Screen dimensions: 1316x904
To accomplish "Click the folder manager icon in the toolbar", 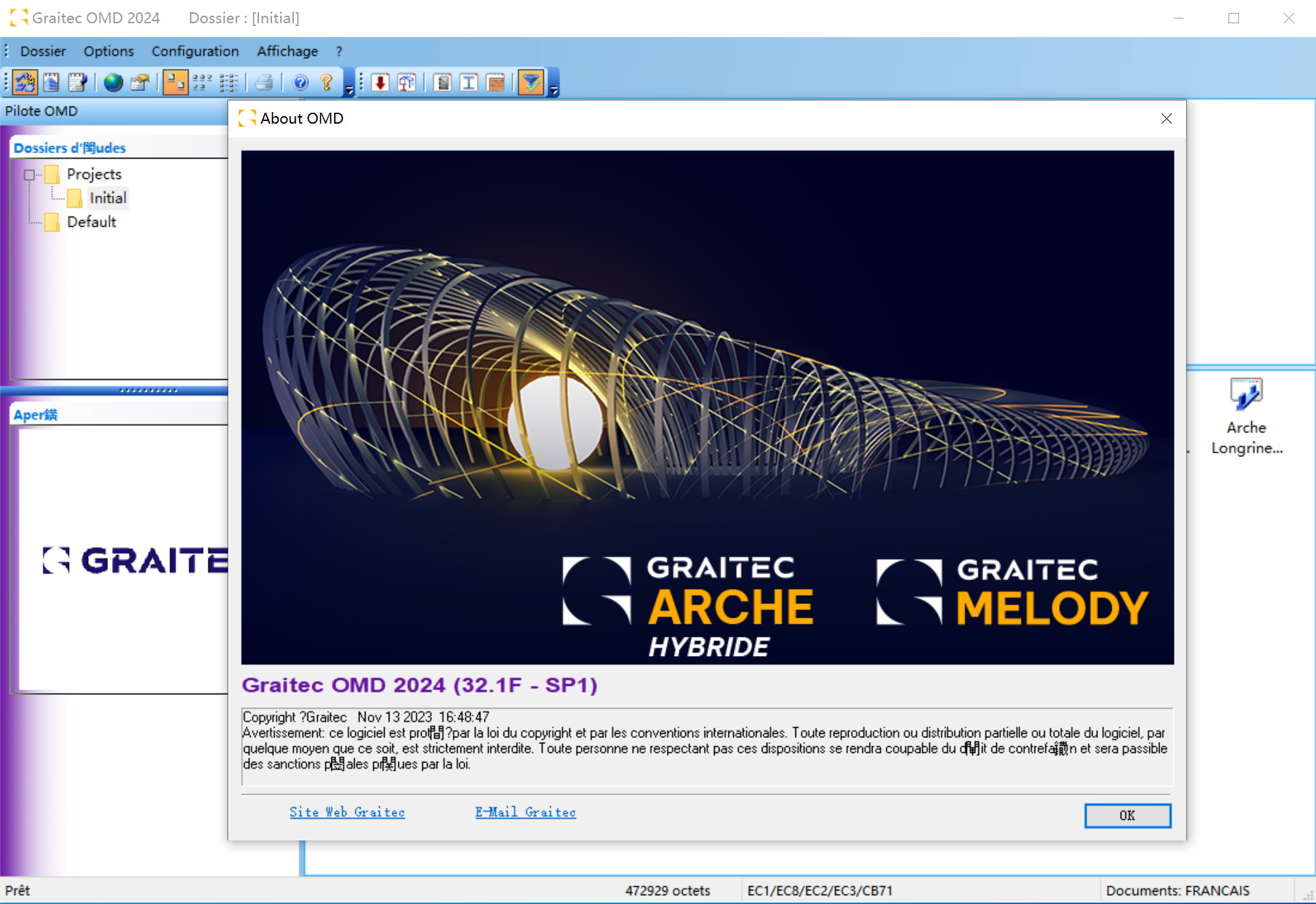I will click(25, 83).
